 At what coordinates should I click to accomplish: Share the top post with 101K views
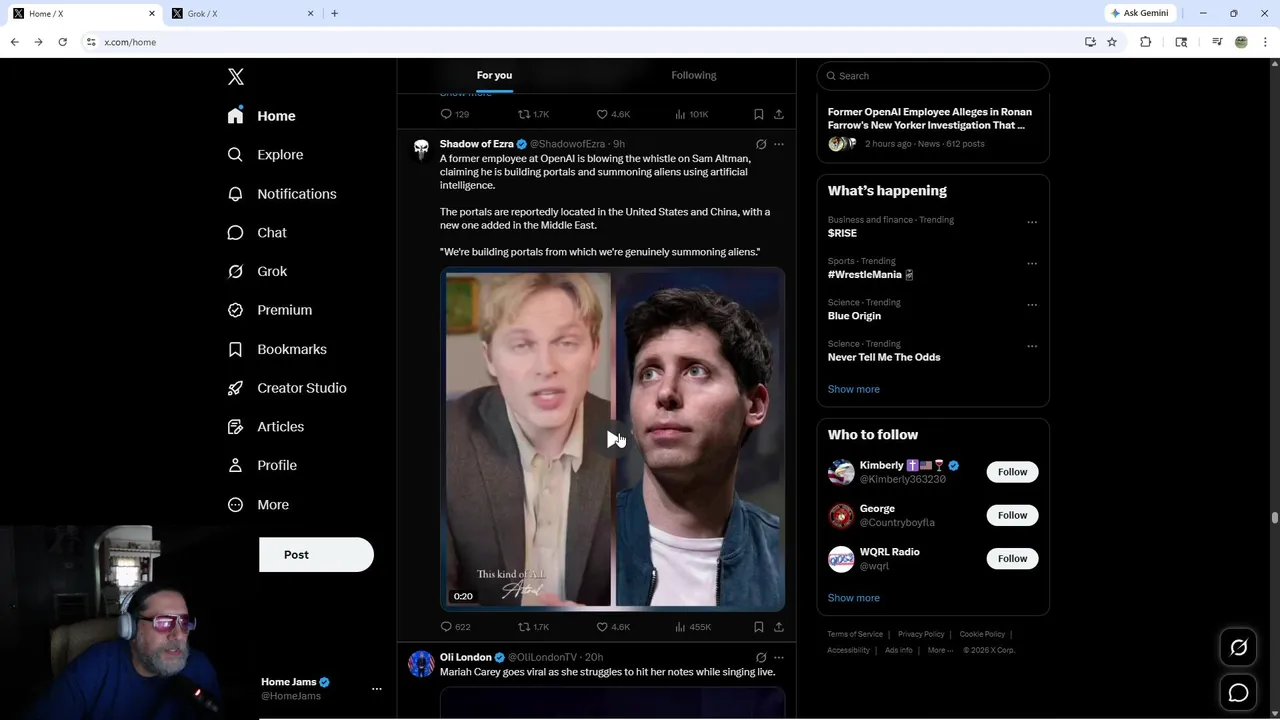pos(779,114)
